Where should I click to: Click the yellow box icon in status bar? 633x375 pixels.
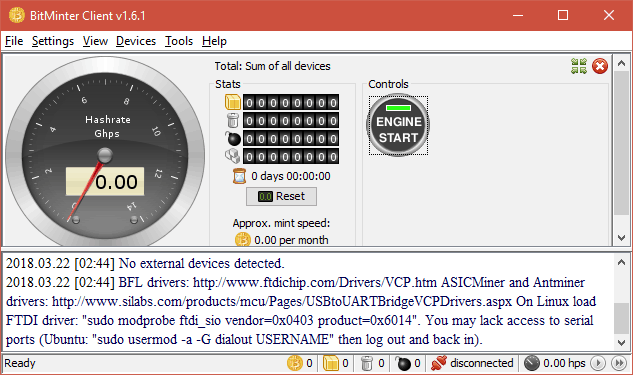pyautogui.click(x=331, y=363)
